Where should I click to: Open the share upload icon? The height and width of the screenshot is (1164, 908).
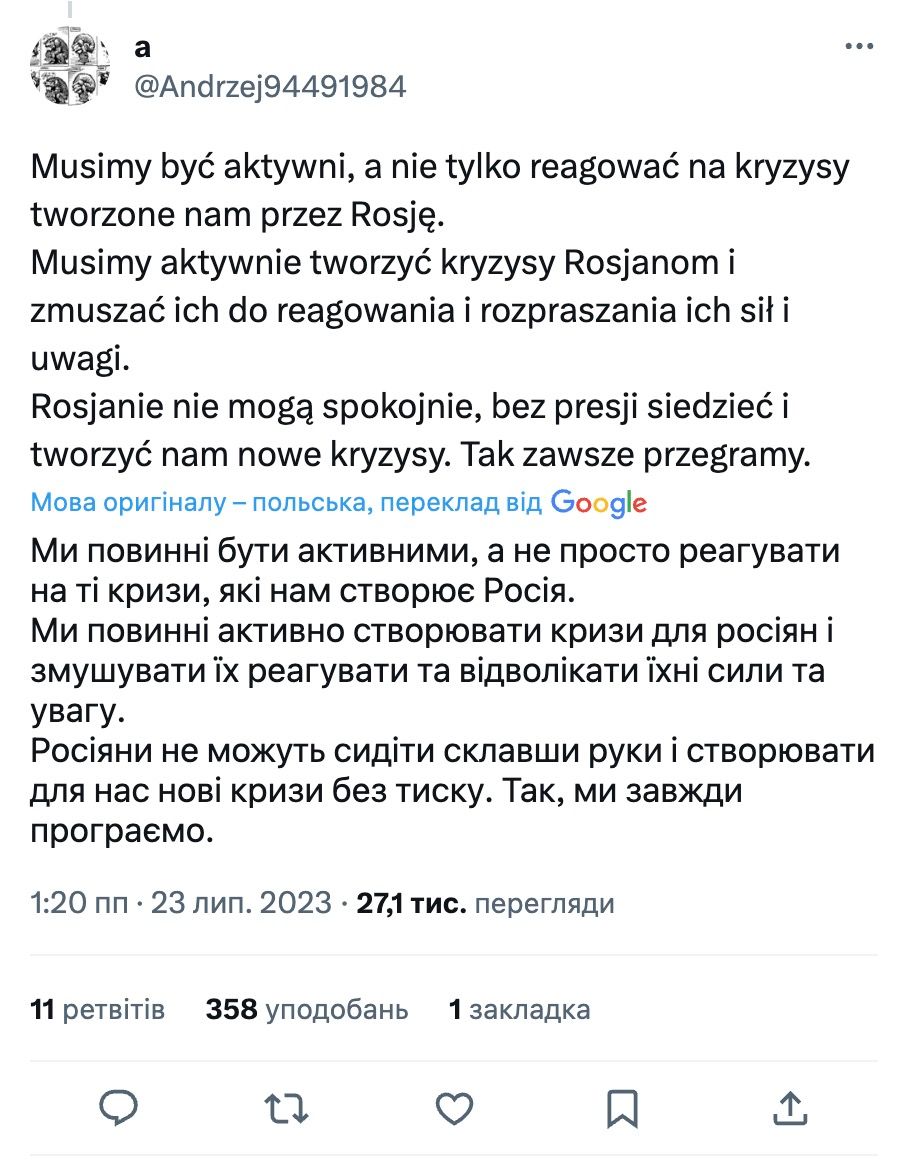791,1107
